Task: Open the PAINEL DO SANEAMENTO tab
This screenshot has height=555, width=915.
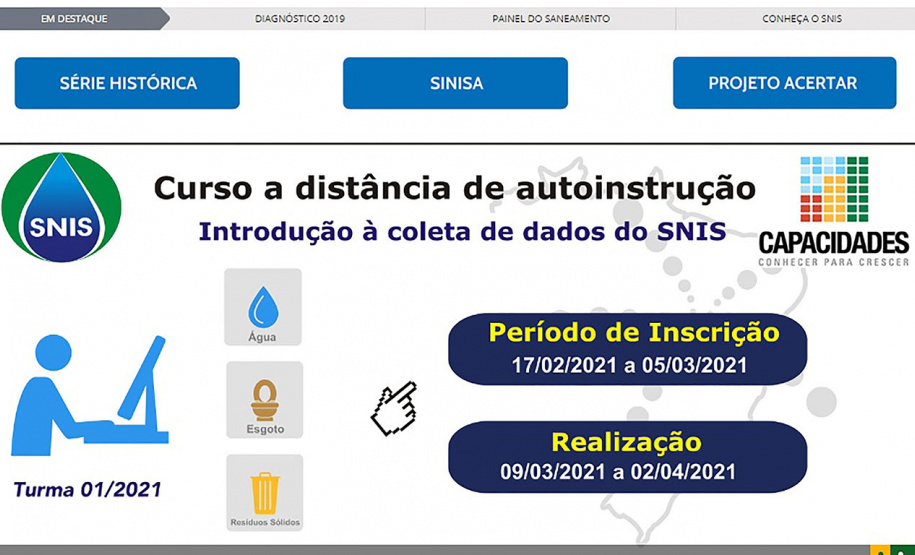Action: (550, 19)
